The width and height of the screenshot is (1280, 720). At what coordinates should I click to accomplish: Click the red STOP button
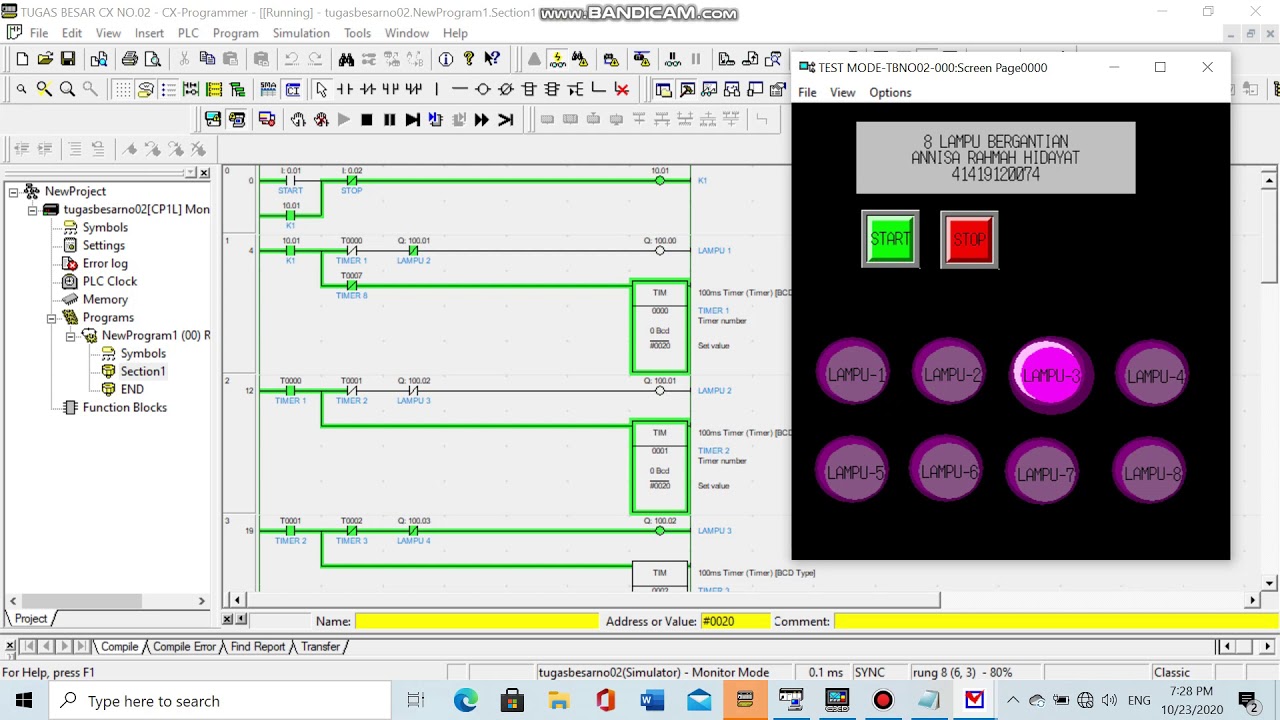pyautogui.click(x=969, y=239)
